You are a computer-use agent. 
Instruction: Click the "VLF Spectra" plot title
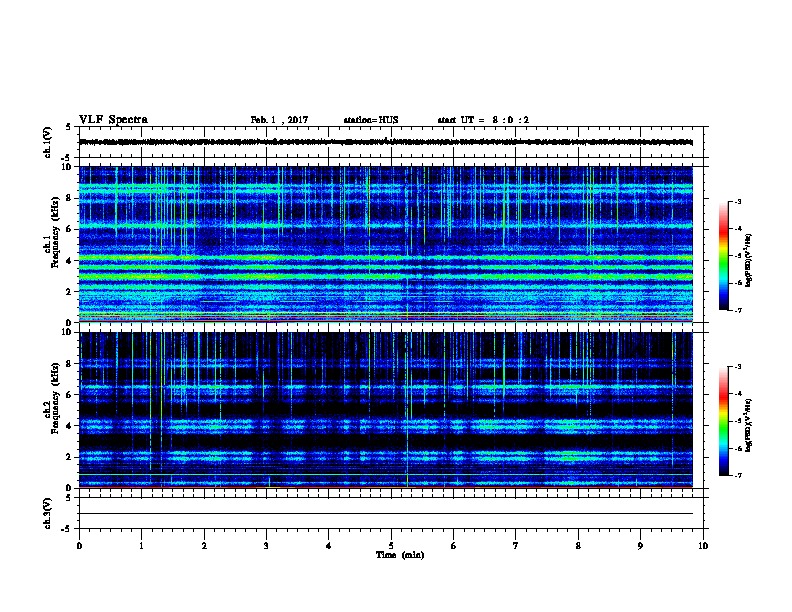coord(113,120)
